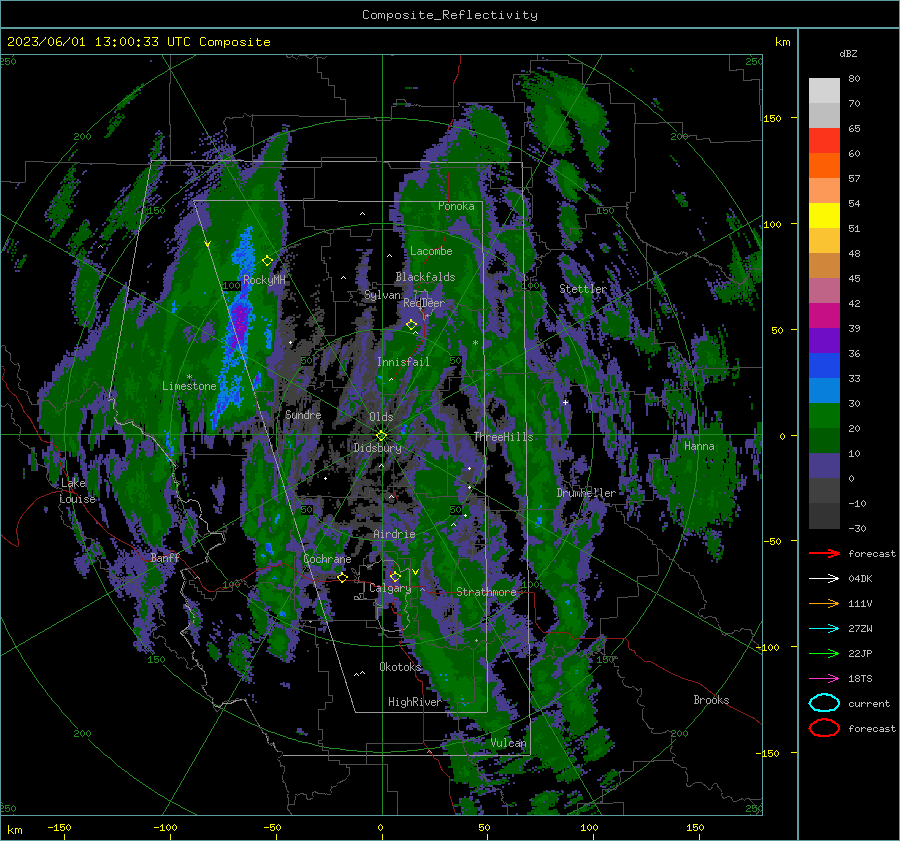900x841 pixels.
Task: Click the -150 tick on bottom axis
Action: point(59,827)
